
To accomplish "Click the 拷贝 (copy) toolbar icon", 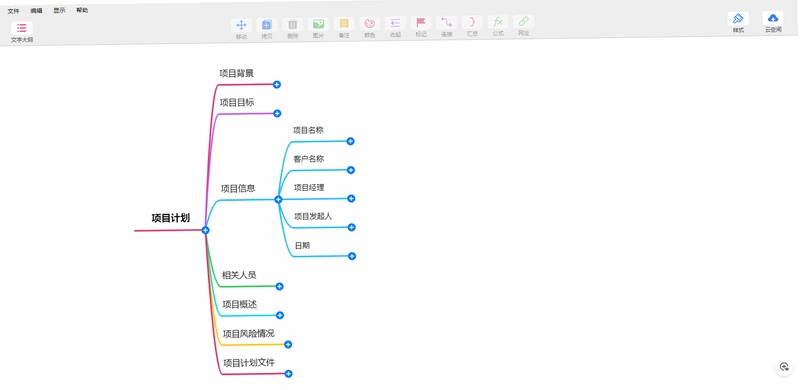I will pyautogui.click(x=267, y=25).
